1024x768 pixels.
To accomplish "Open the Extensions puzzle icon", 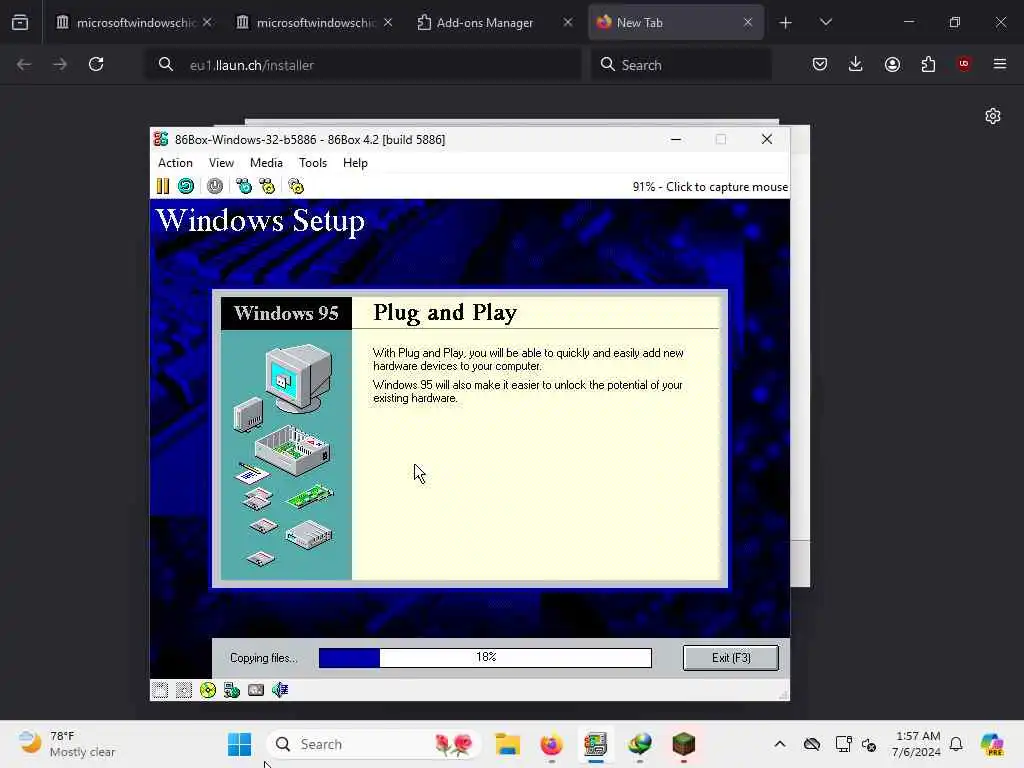I will tap(928, 64).
